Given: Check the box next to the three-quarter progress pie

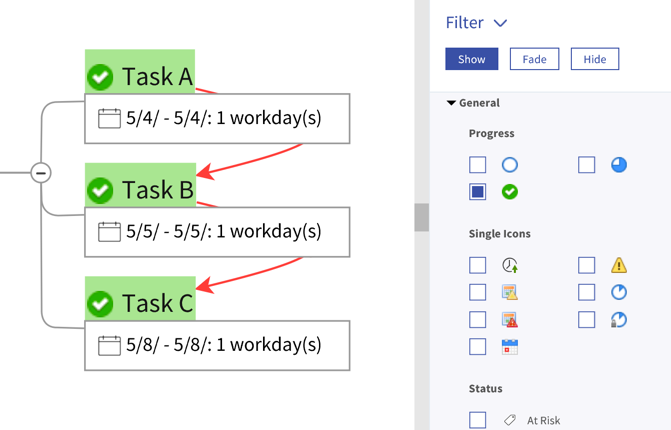Looking at the screenshot, I should pos(587,165).
